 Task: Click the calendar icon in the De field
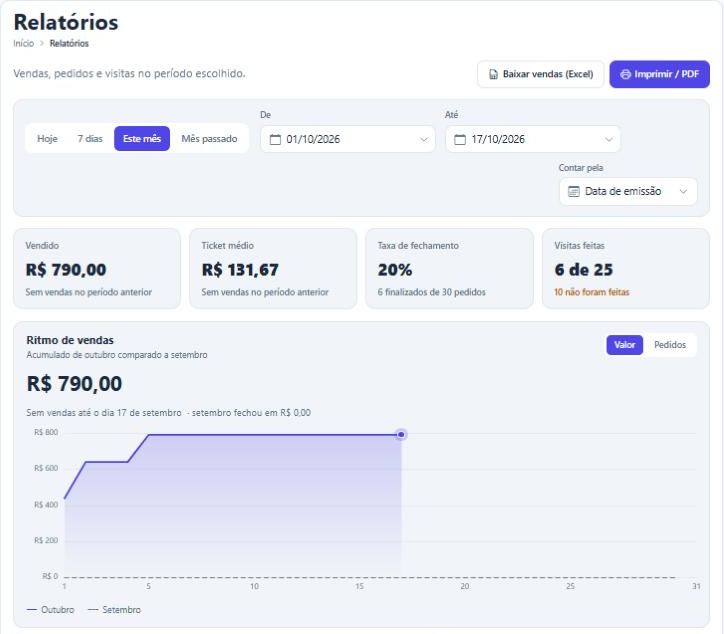[275, 139]
